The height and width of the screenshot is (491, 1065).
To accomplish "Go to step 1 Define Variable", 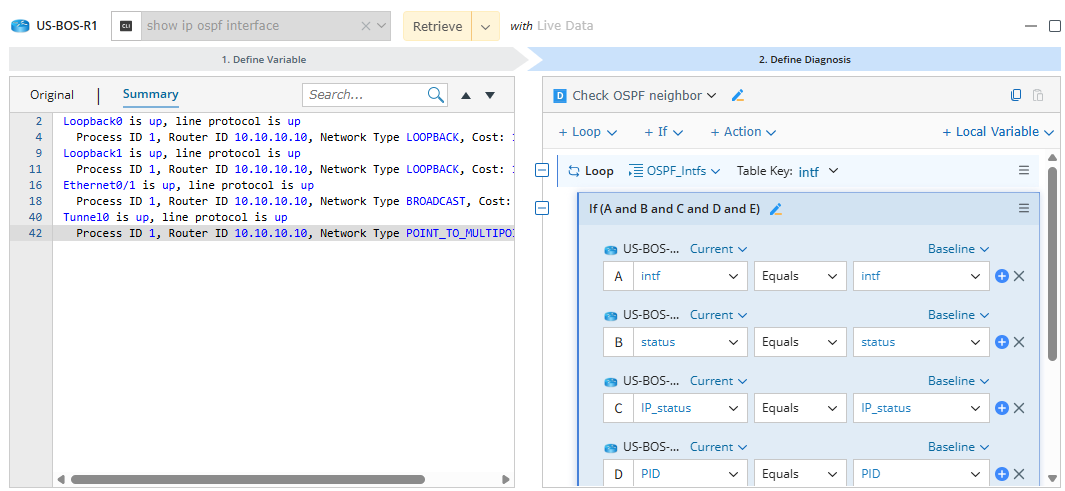I will (x=263, y=60).
